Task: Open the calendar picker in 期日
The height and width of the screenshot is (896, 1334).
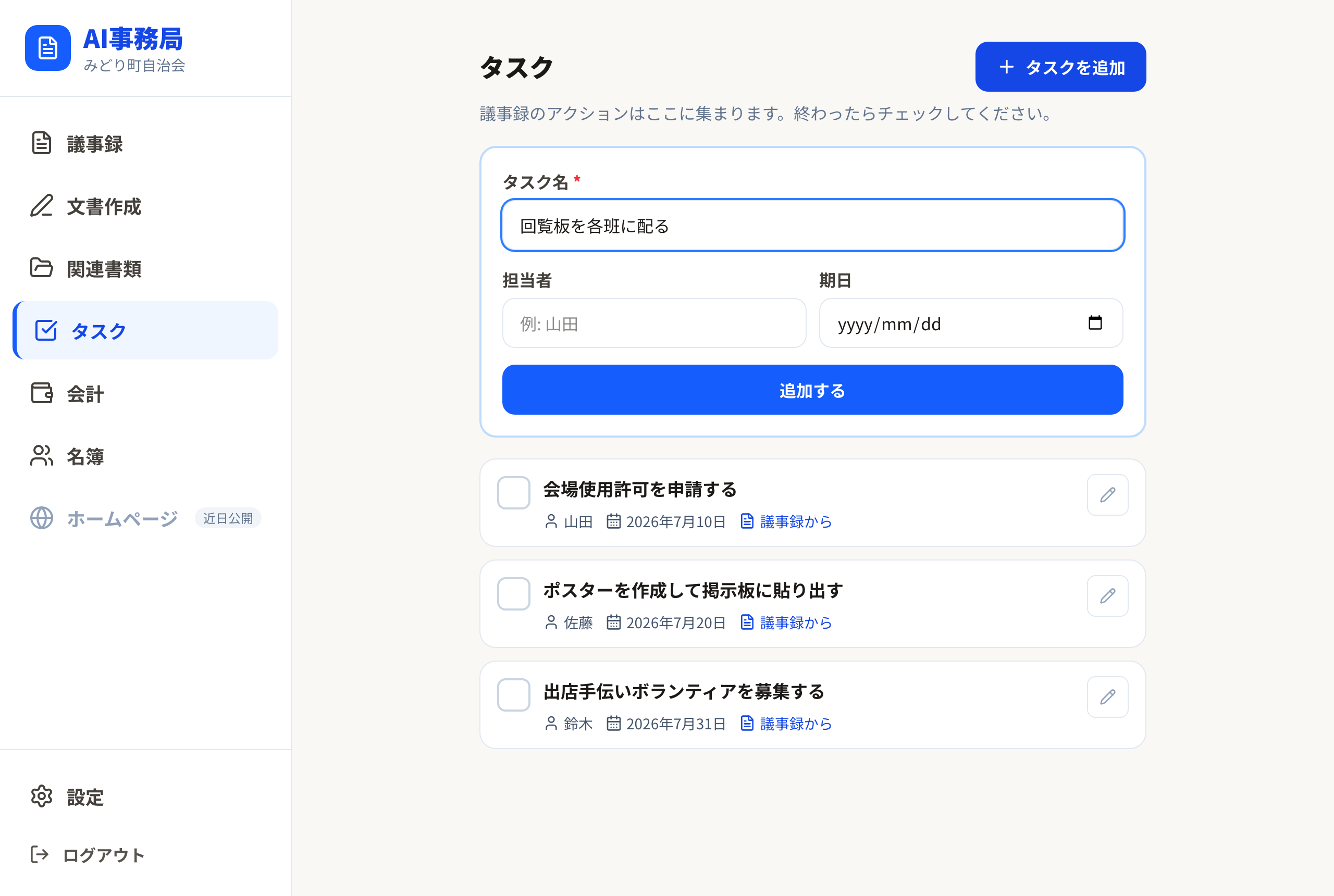Action: tap(1095, 323)
